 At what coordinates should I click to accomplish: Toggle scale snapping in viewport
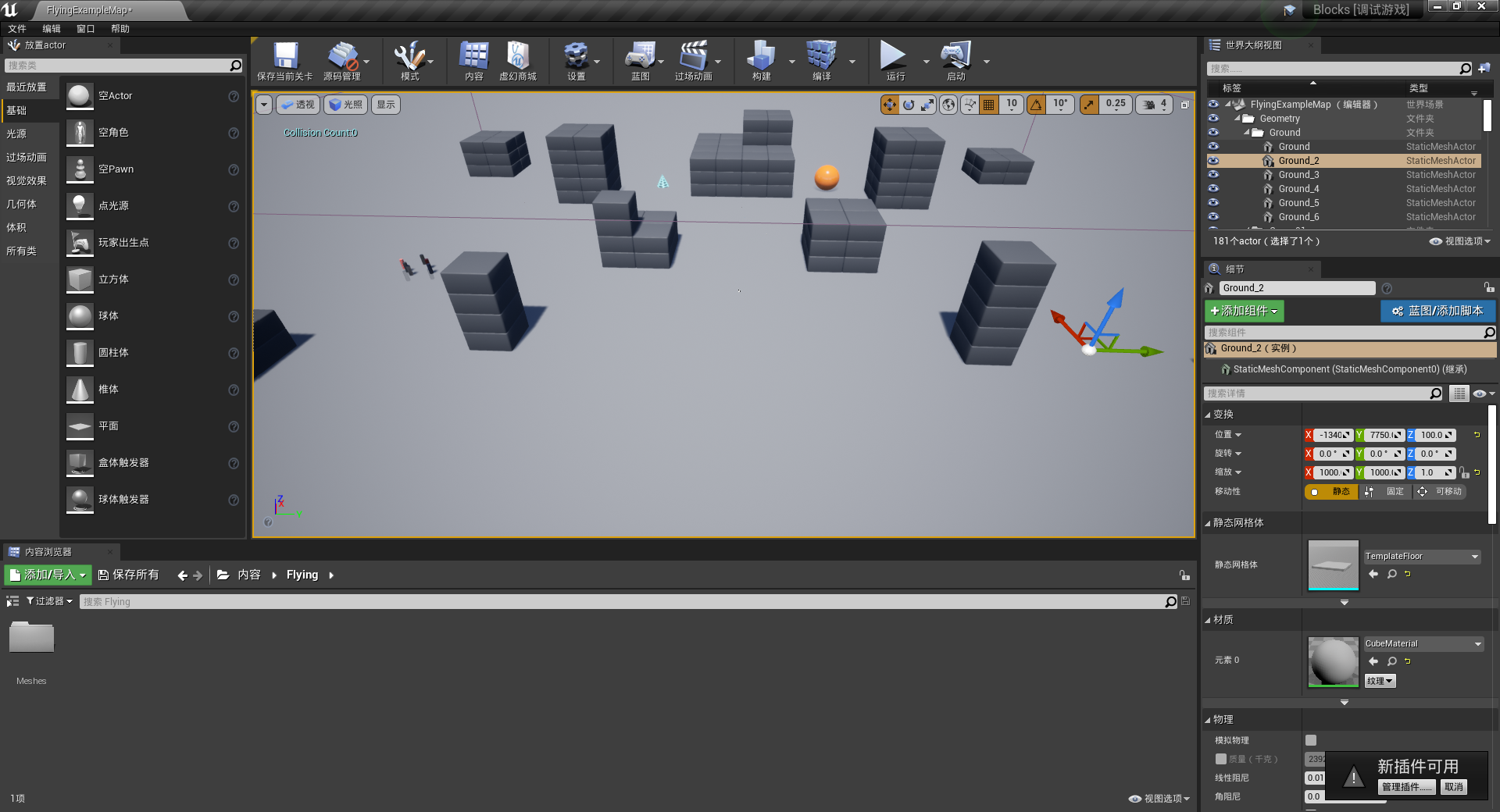point(1089,105)
